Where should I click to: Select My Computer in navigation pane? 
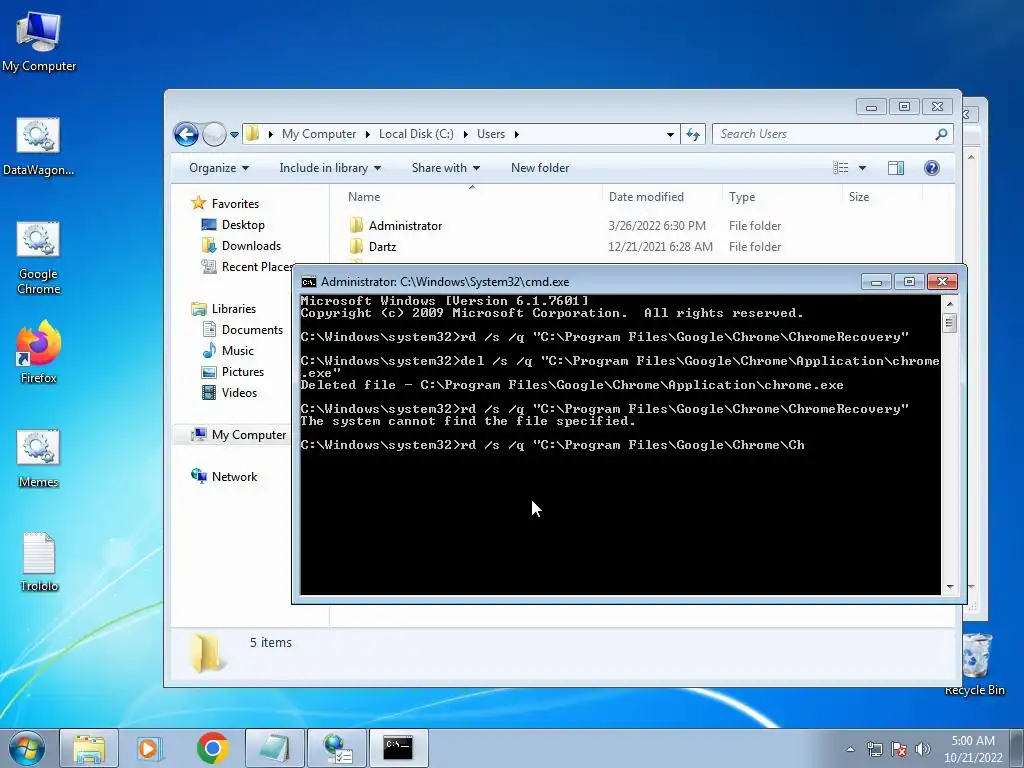[x=238, y=435]
